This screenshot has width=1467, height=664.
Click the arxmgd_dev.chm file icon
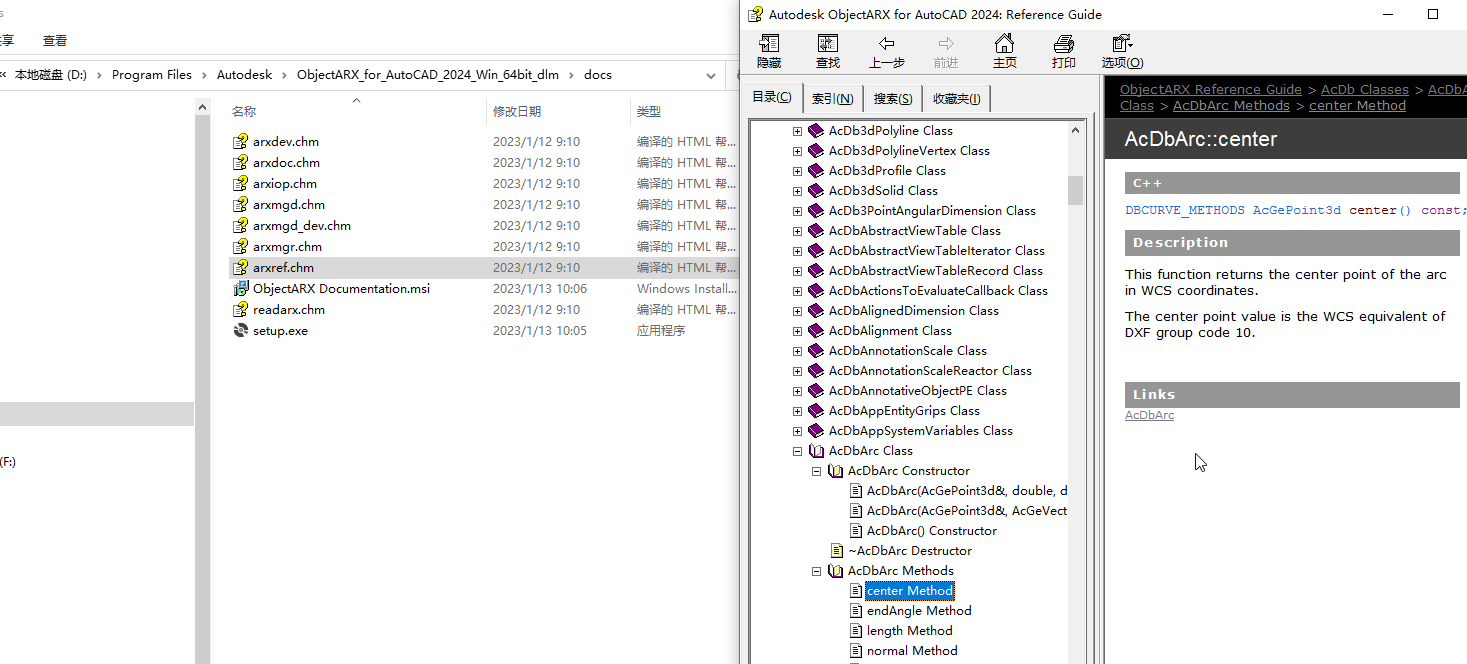(x=240, y=226)
